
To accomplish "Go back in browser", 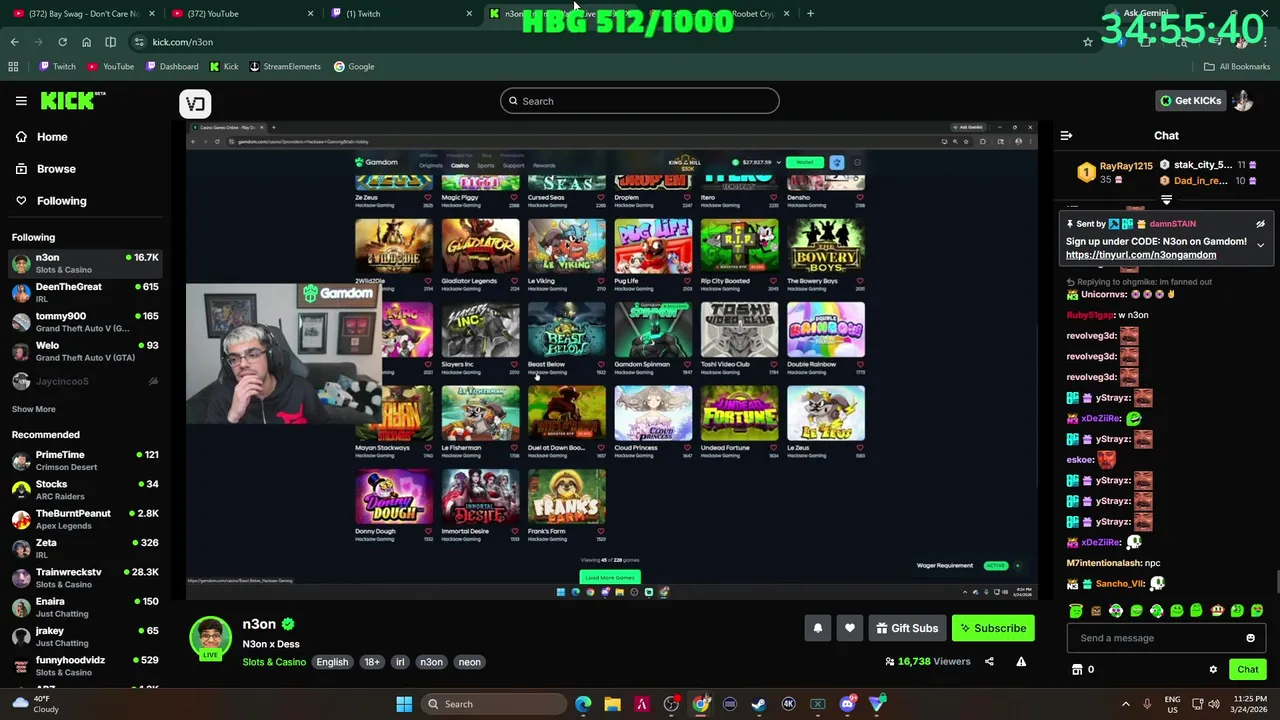I will [x=14, y=42].
